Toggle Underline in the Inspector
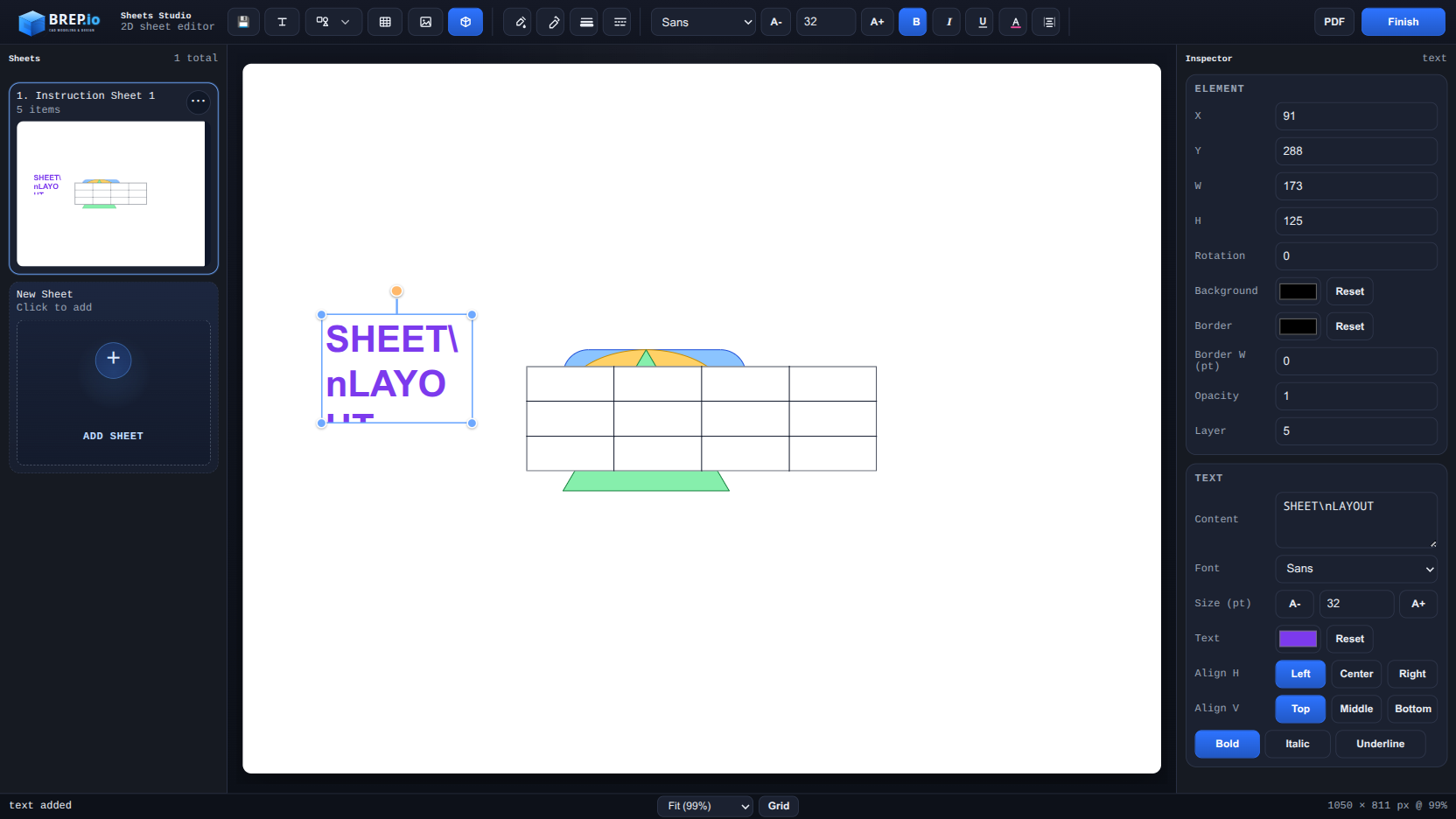Viewport: 1456px width, 819px height. [1380, 744]
